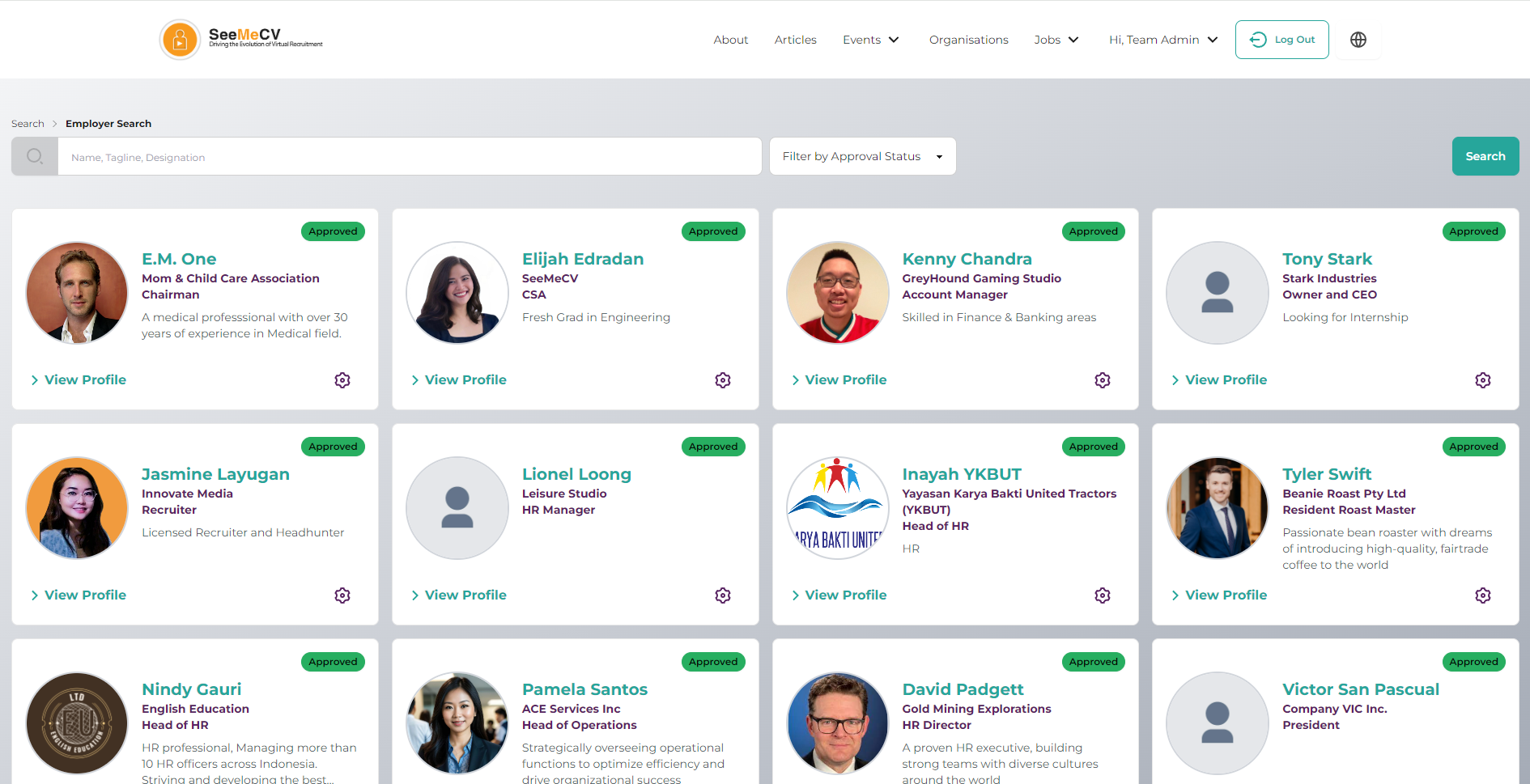Image resolution: width=1530 pixels, height=784 pixels.
Task: Click the text GreyHound Gaming Studio
Action: click(982, 278)
